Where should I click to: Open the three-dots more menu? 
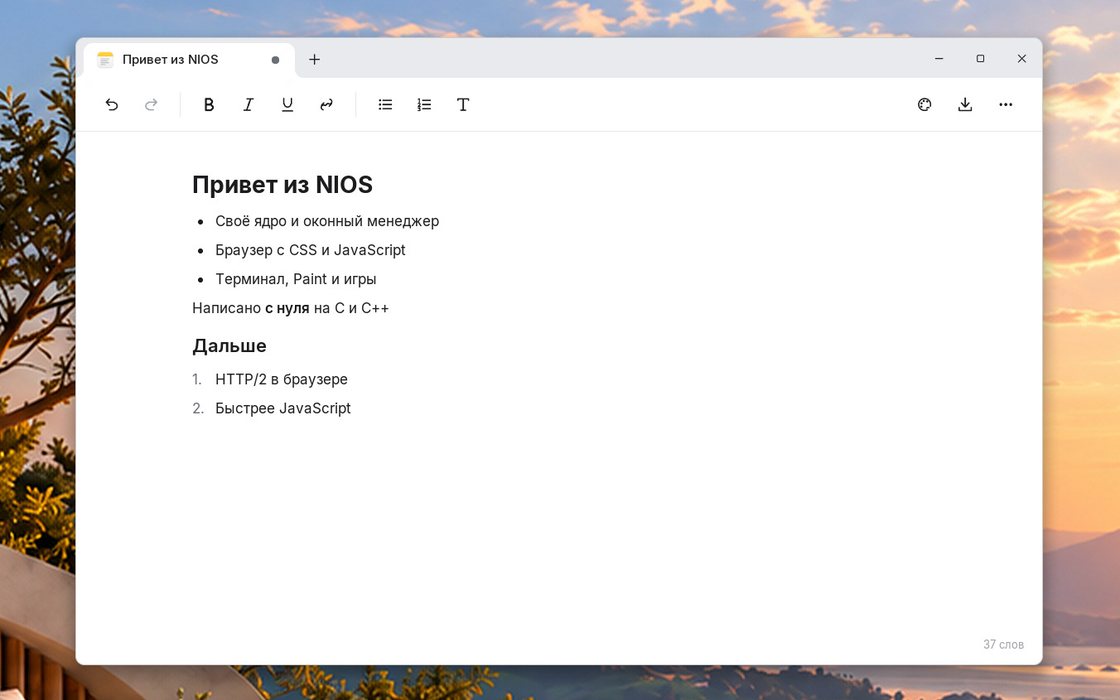tap(1006, 105)
